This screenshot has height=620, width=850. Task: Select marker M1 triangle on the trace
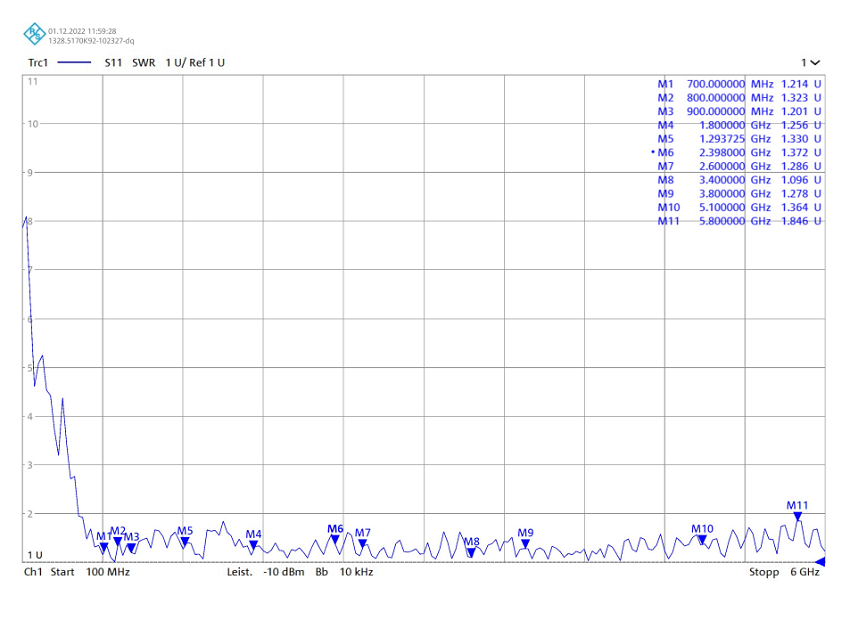point(104,546)
